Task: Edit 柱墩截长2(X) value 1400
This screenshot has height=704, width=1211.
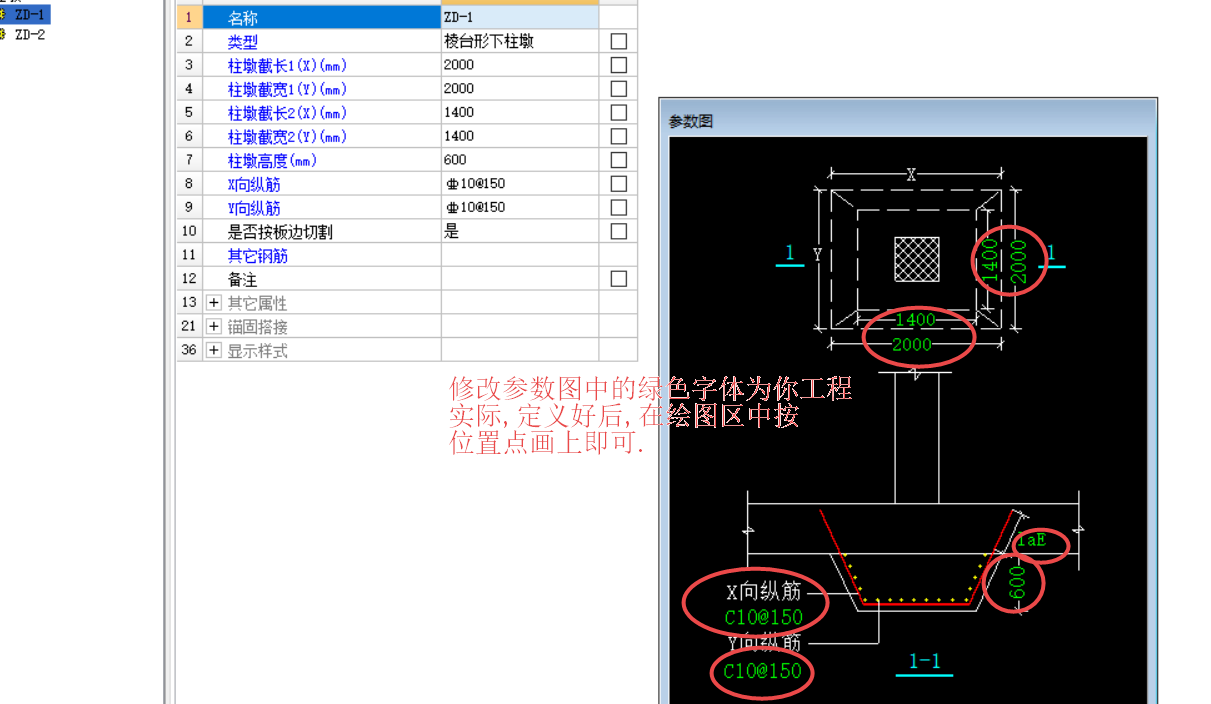Action: coord(520,113)
